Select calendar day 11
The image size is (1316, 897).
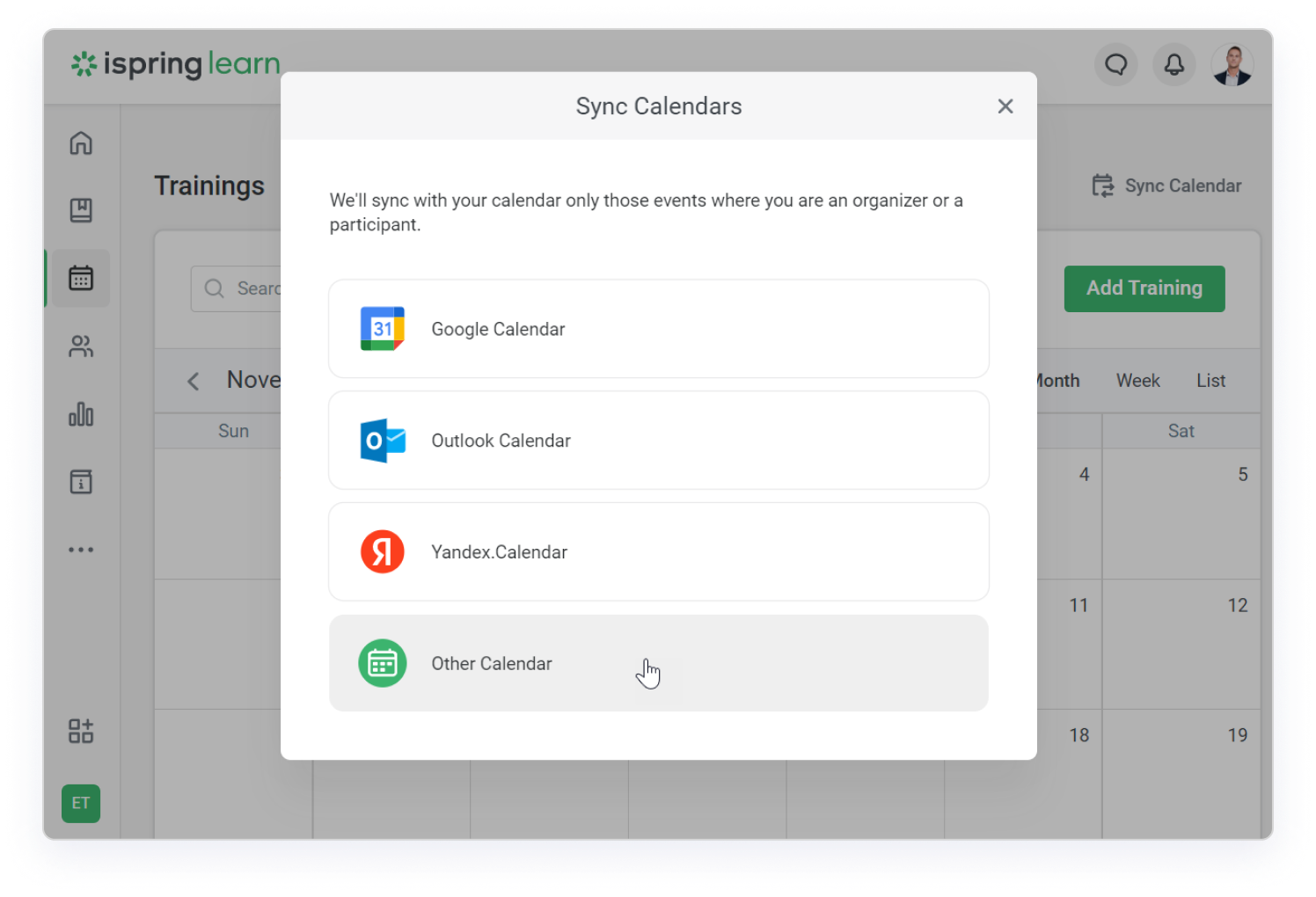pos(1079,606)
